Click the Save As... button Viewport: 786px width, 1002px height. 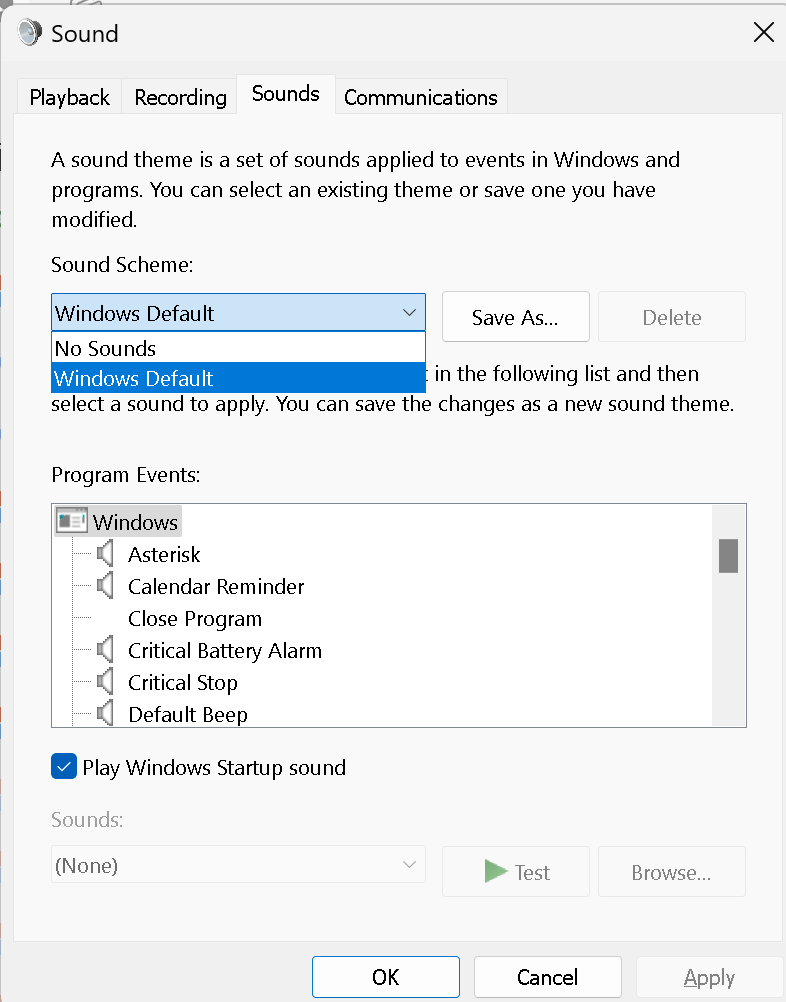[x=516, y=317]
